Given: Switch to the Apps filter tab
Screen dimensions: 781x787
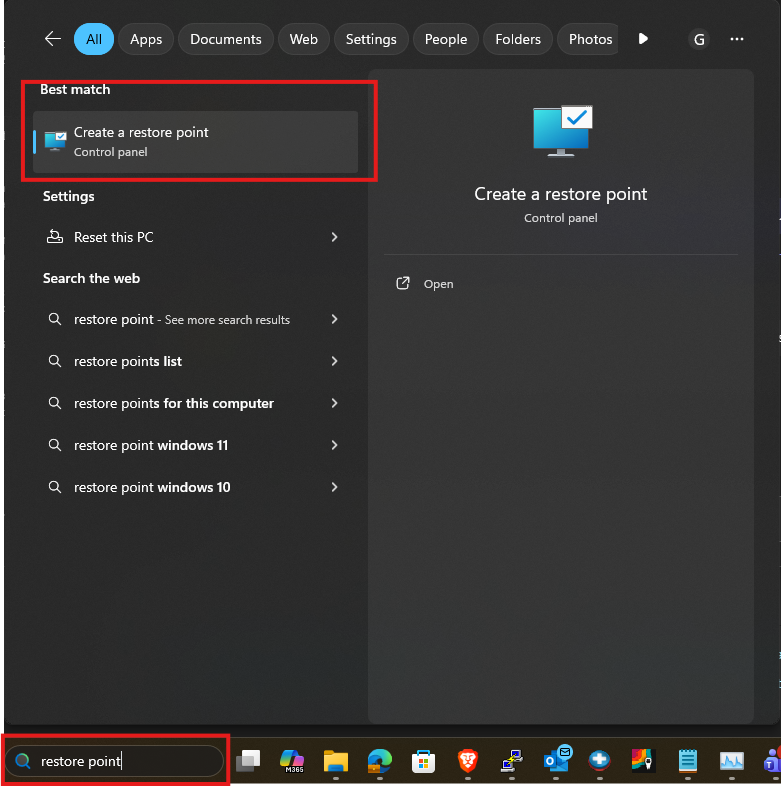Looking at the screenshot, I should 146,39.
